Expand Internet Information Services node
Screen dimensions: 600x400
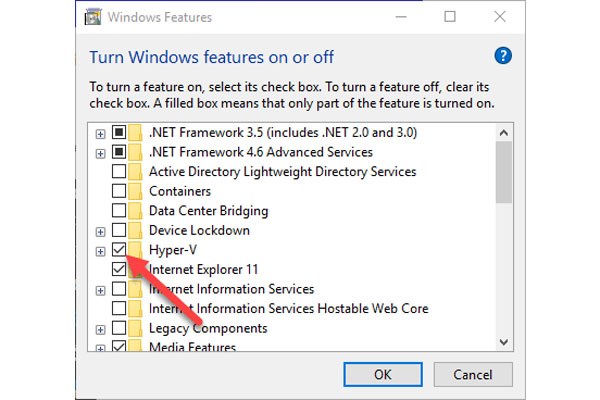point(100,291)
